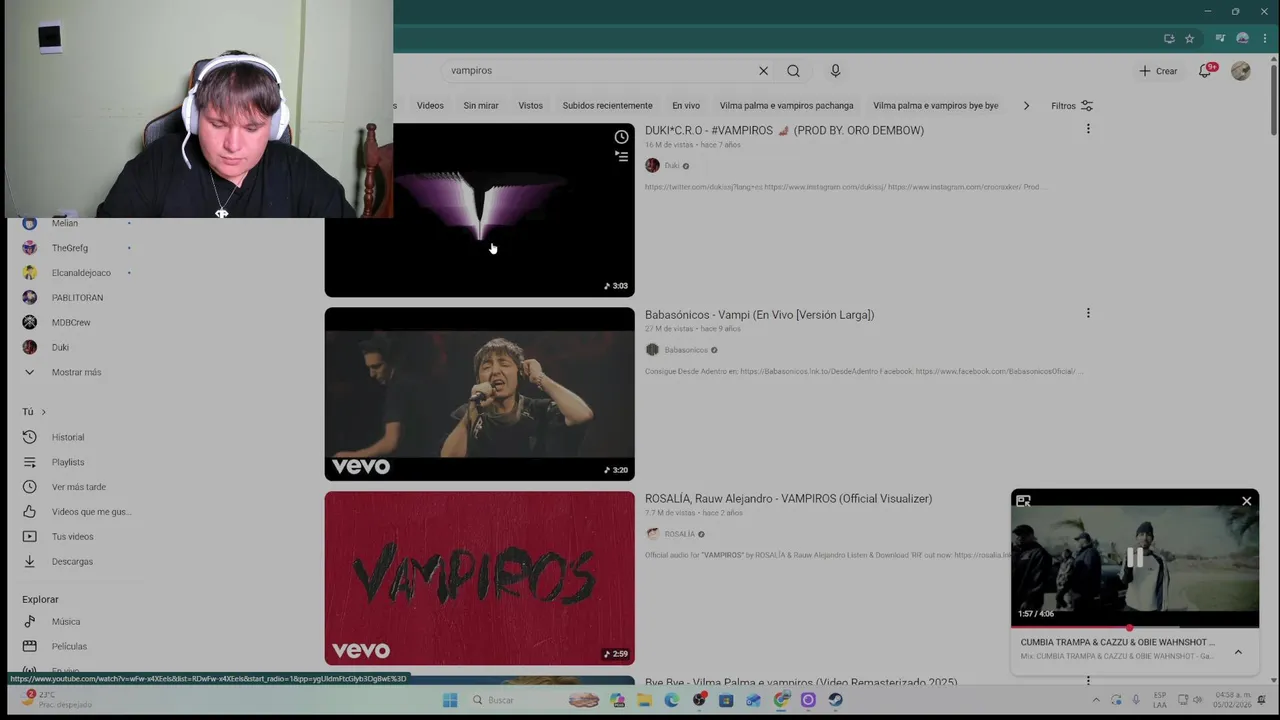Open the Chrome three-dot menu
1280x720 pixels.
[1265, 39]
